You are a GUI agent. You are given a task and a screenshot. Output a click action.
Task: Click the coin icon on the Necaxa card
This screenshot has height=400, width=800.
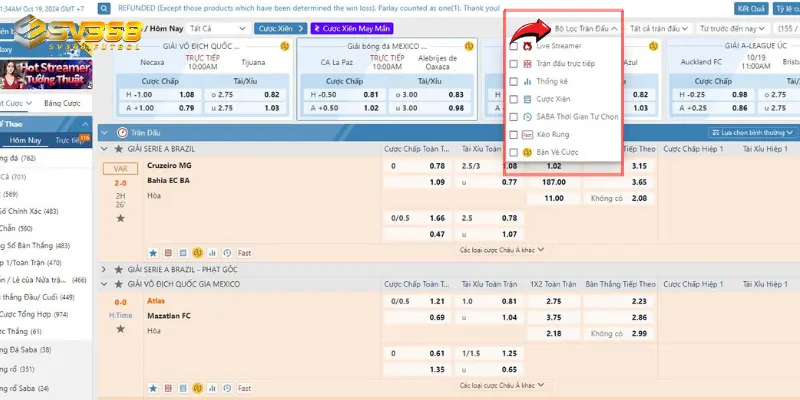[287, 46]
